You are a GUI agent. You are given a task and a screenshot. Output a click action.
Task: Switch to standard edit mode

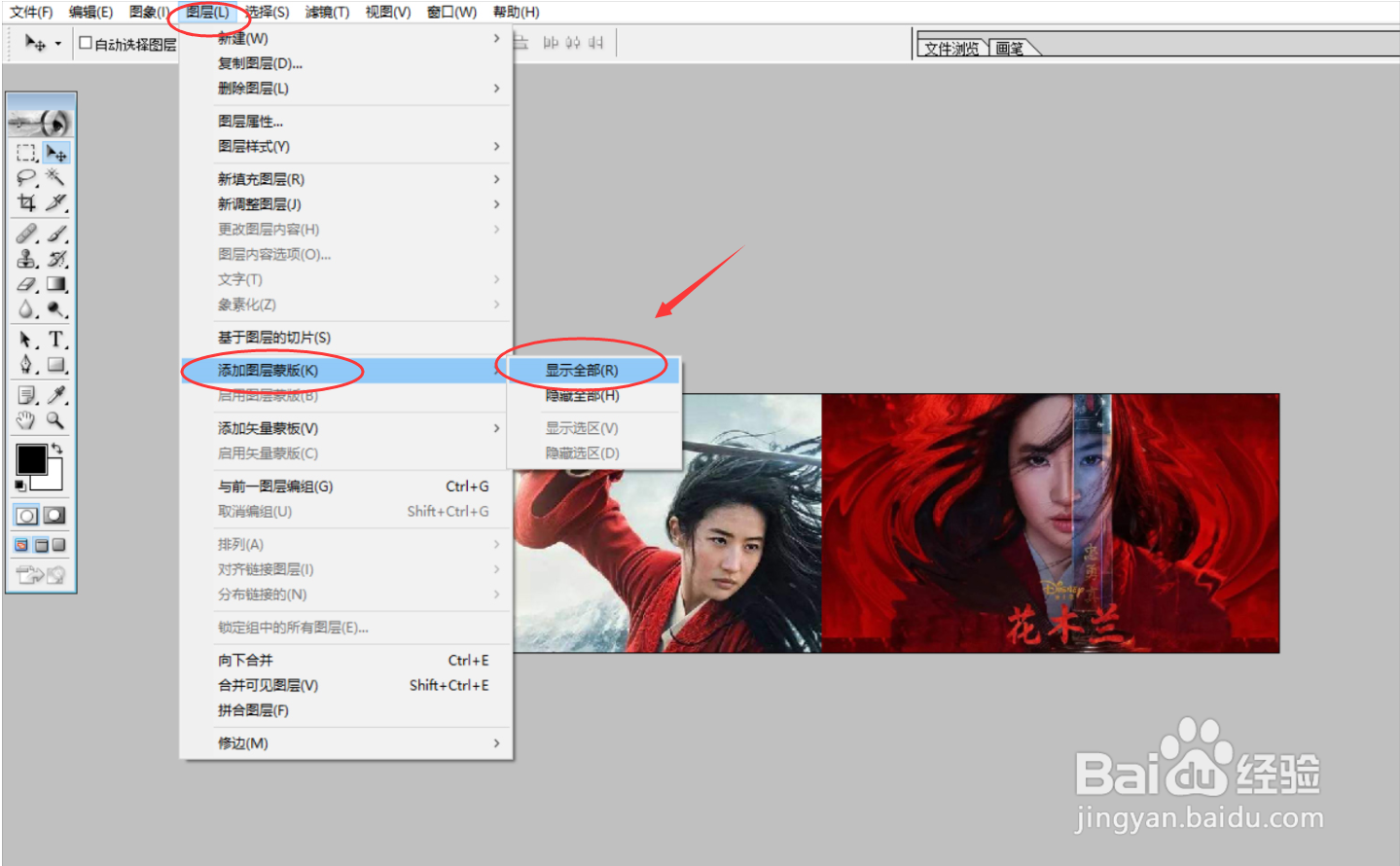27,516
